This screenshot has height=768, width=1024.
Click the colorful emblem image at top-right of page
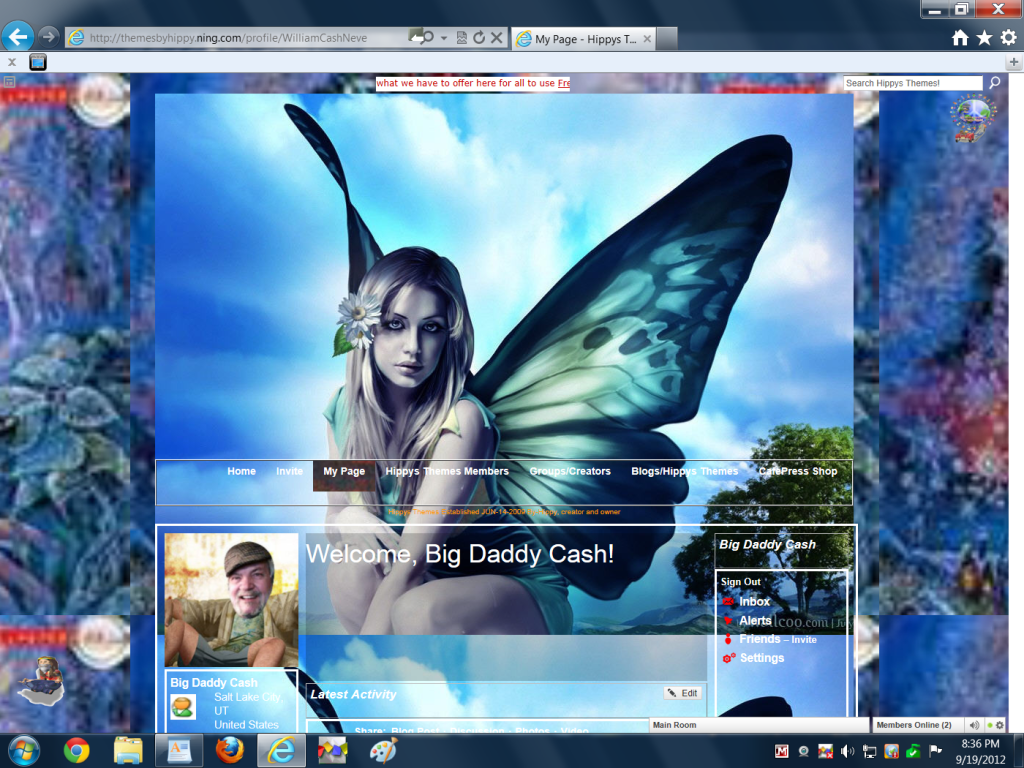[x=973, y=118]
